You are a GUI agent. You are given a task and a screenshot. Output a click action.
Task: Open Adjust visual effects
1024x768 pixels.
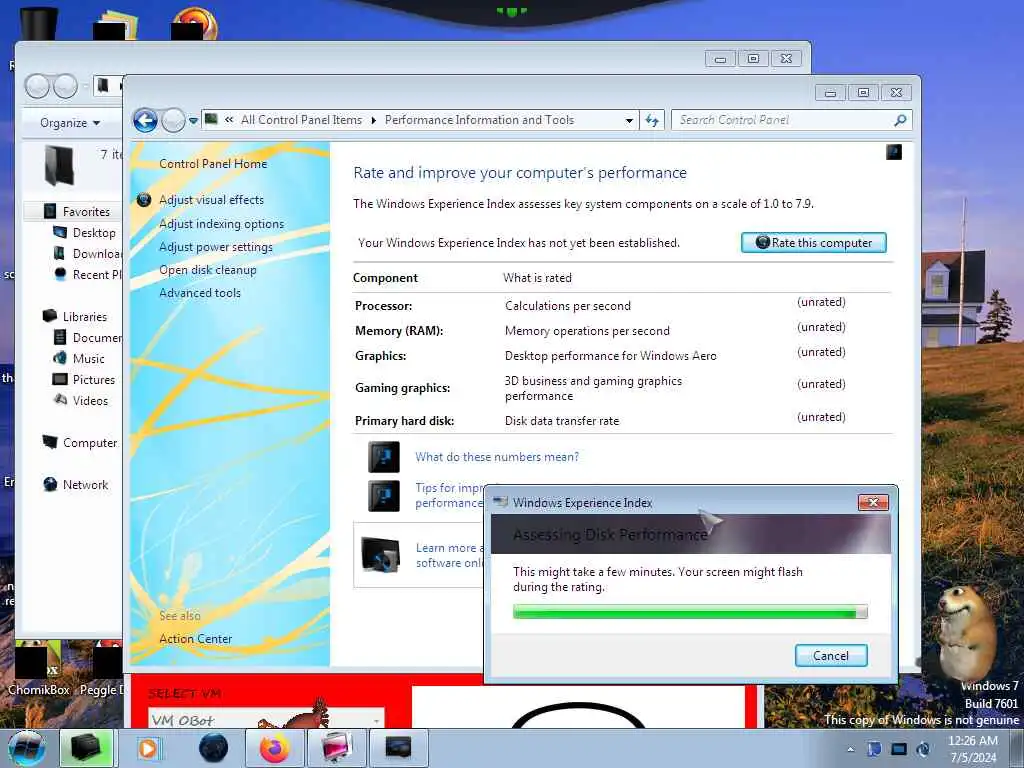212,200
